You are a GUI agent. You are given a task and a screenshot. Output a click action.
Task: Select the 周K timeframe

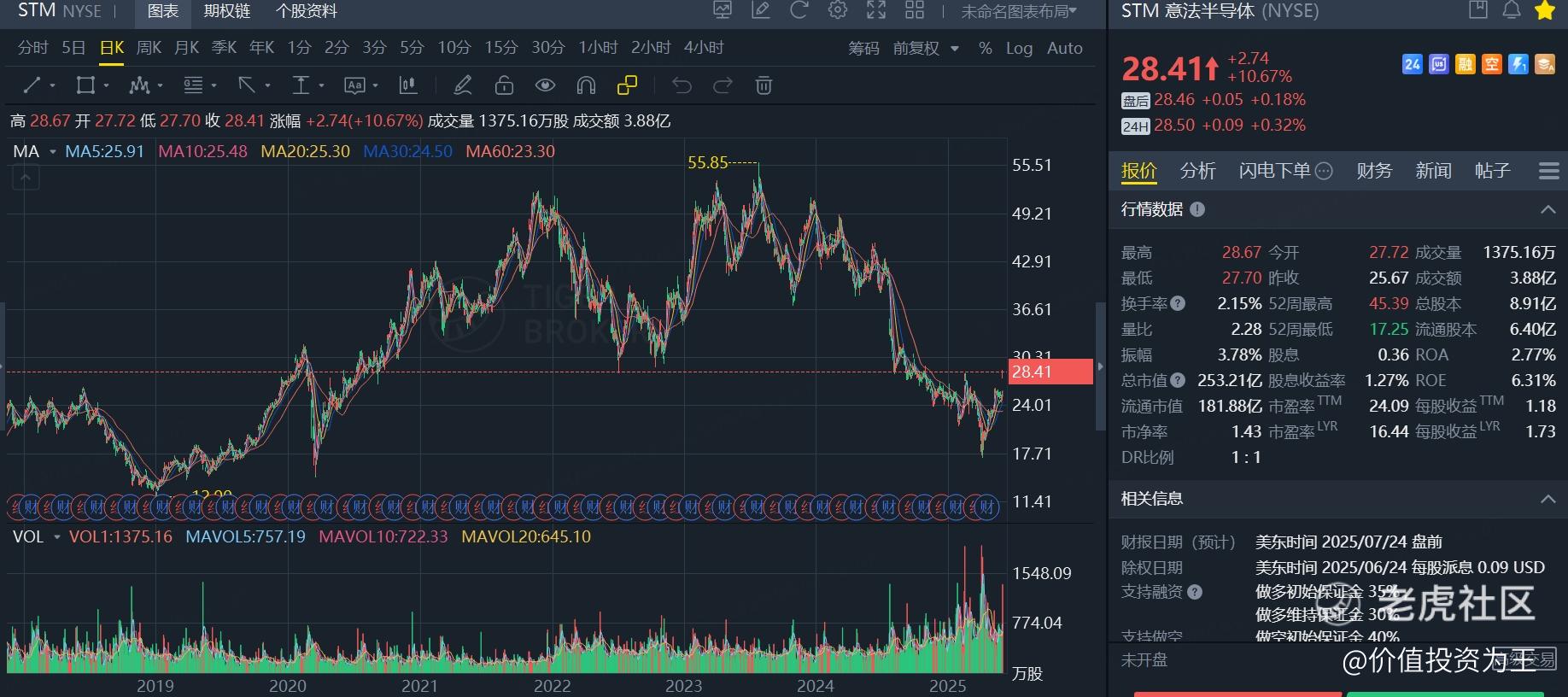tap(149, 48)
